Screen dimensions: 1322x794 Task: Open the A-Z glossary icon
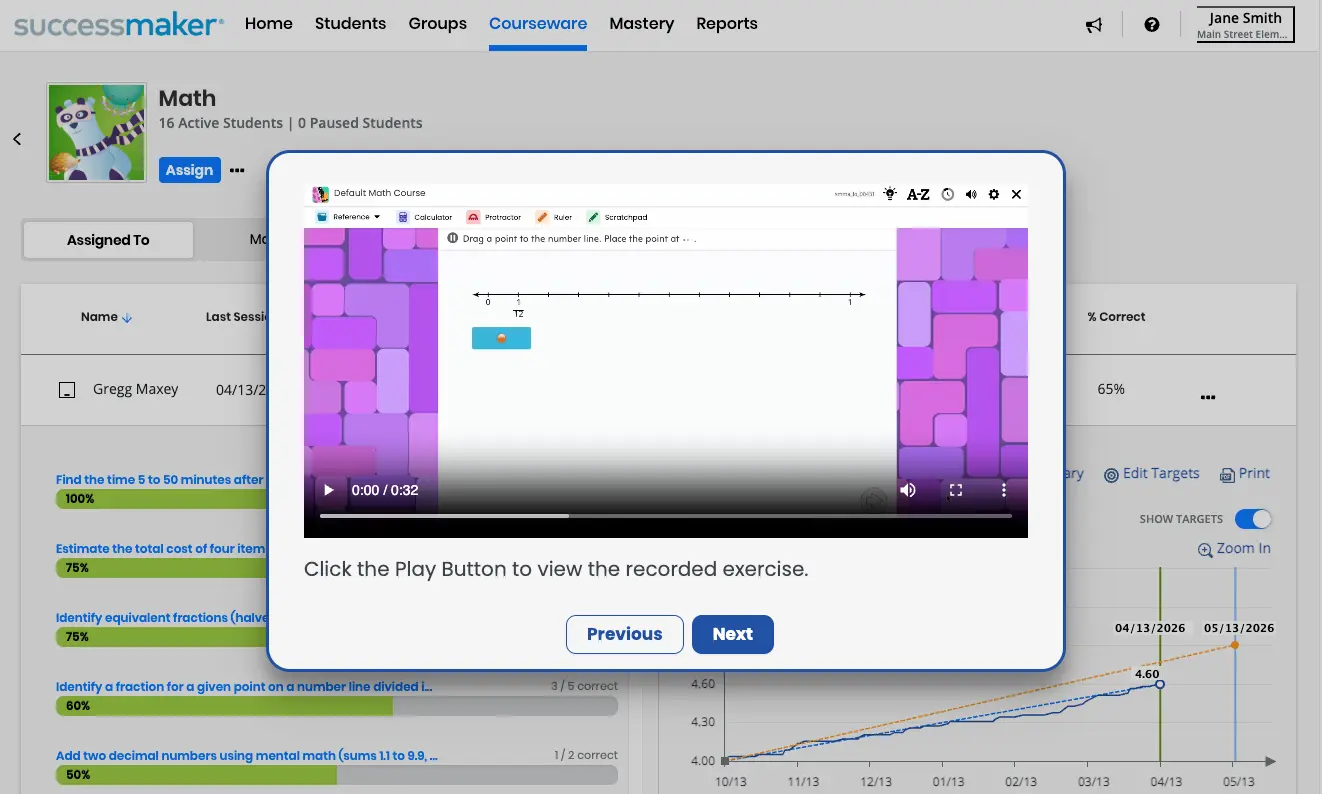pos(918,194)
